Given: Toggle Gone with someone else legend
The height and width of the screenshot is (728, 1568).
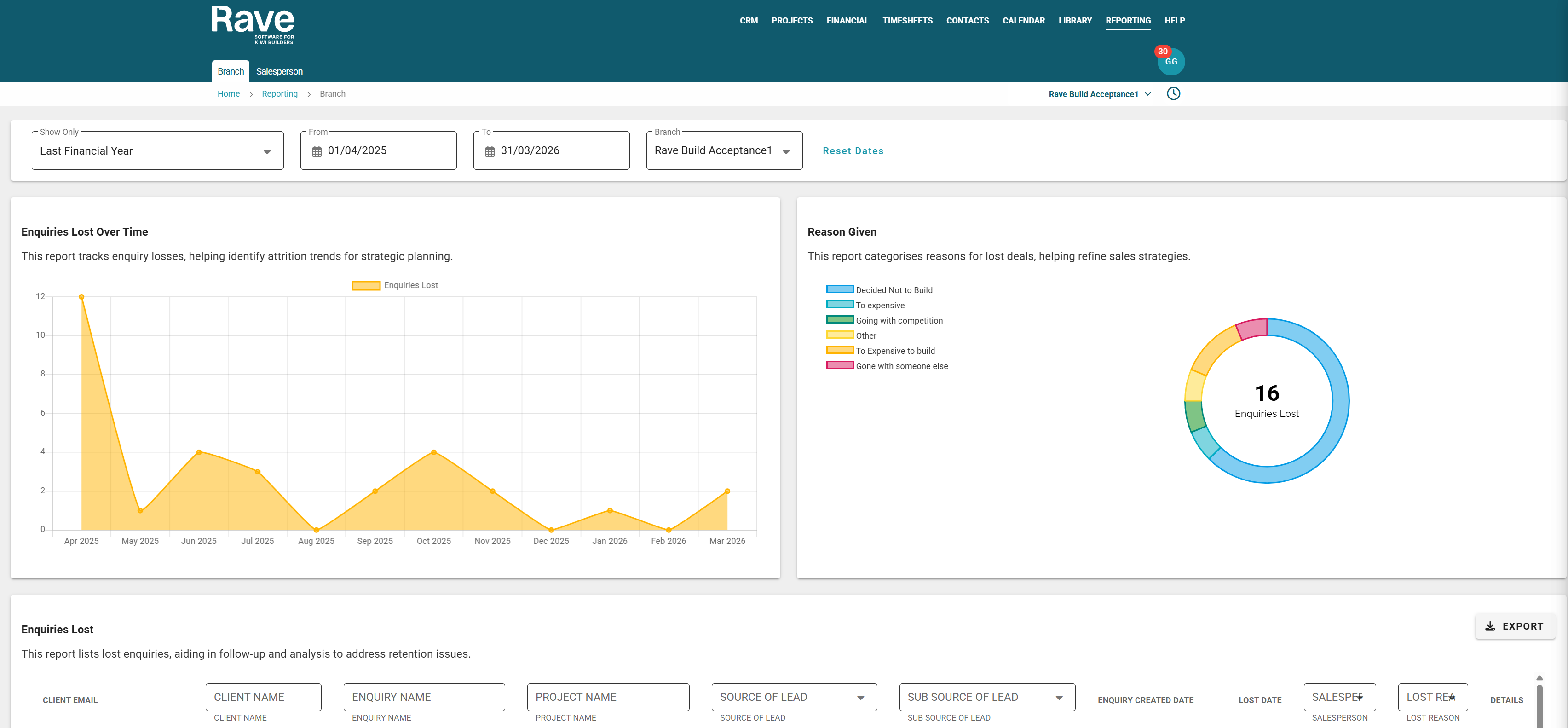Looking at the screenshot, I should point(887,366).
